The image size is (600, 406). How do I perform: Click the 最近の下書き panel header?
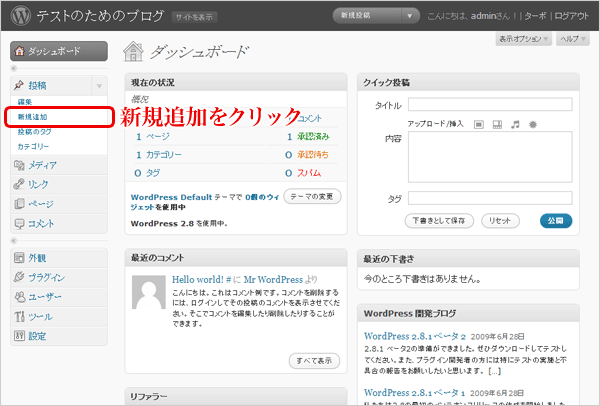coord(468,259)
